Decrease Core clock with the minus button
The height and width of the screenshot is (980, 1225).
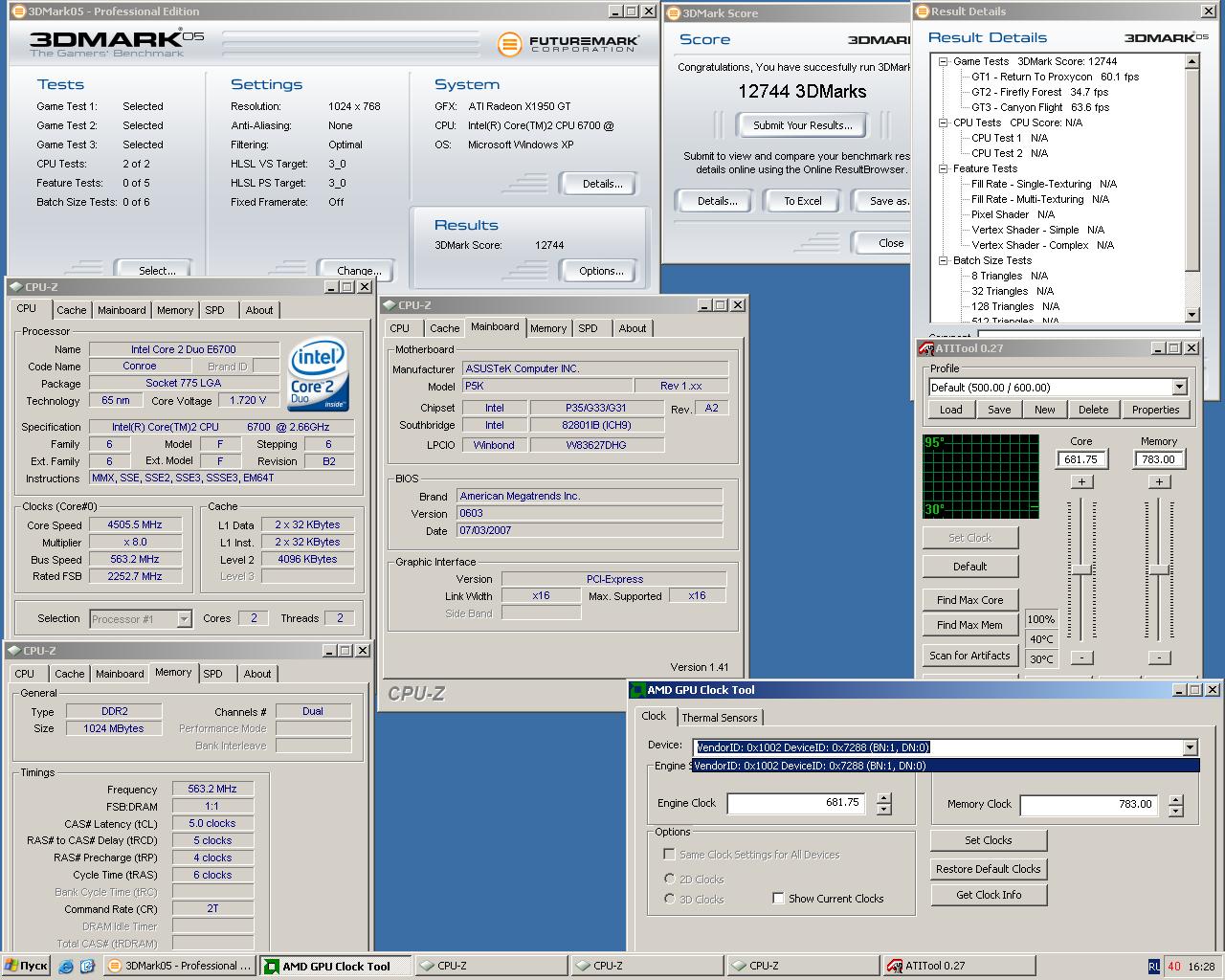1081,657
